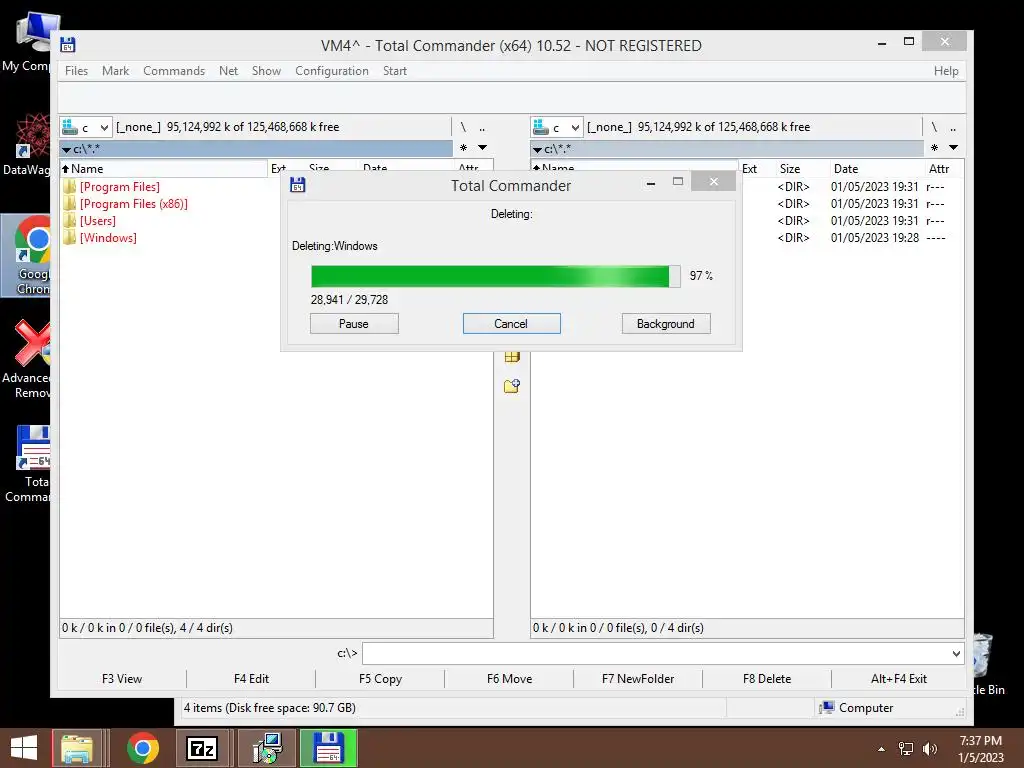This screenshot has height=768, width=1024.
Task: Click the Total Commander title bar floppy icon
Action: [68, 45]
